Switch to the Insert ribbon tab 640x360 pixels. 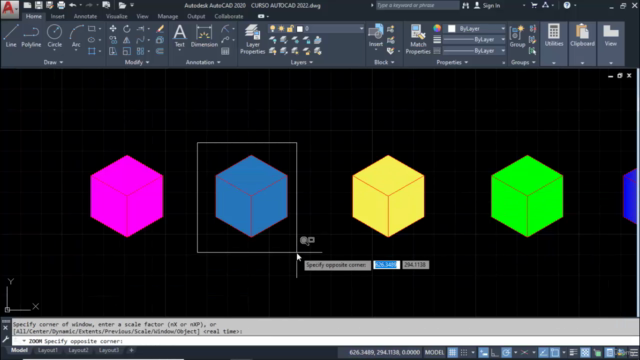(x=58, y=16)
